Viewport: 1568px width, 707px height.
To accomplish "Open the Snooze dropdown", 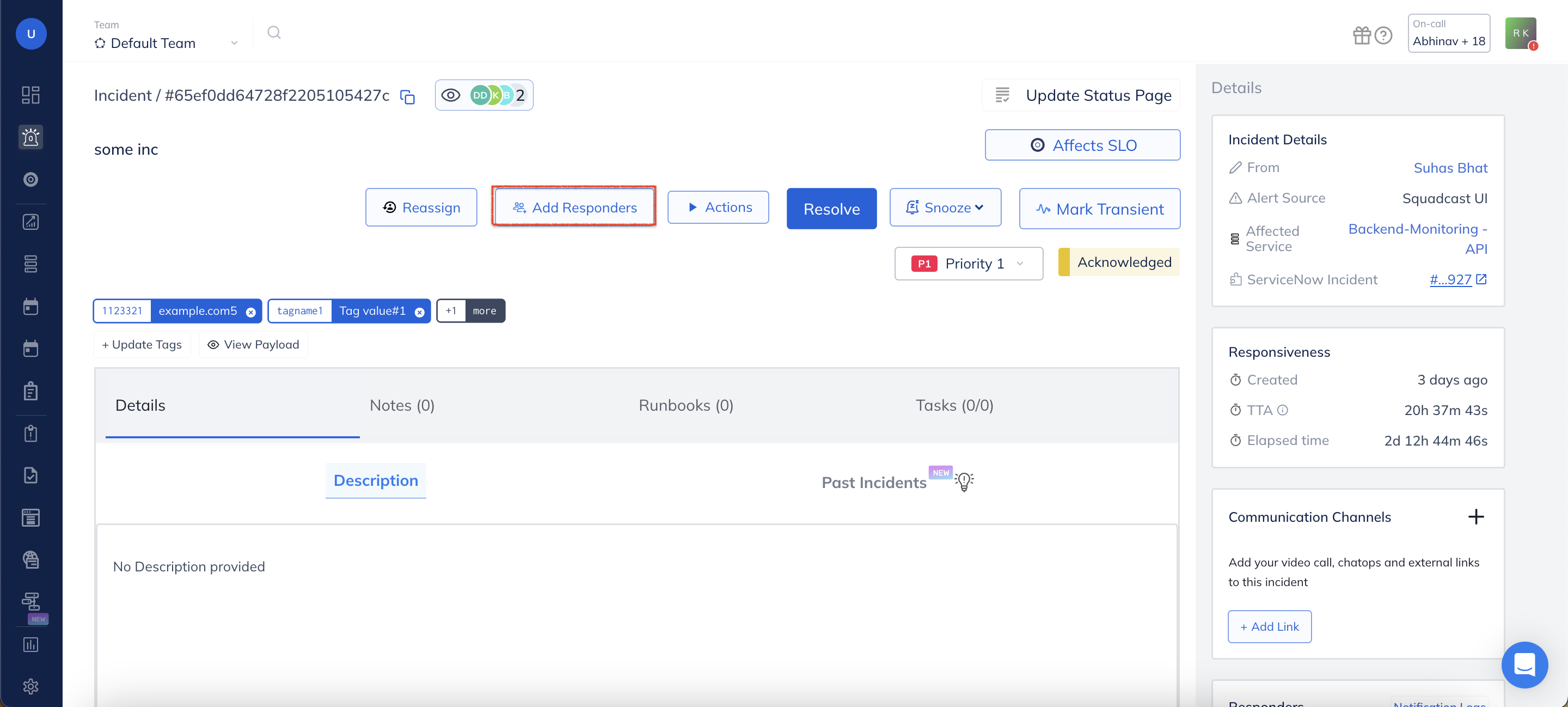I will (x=945, y=208).
